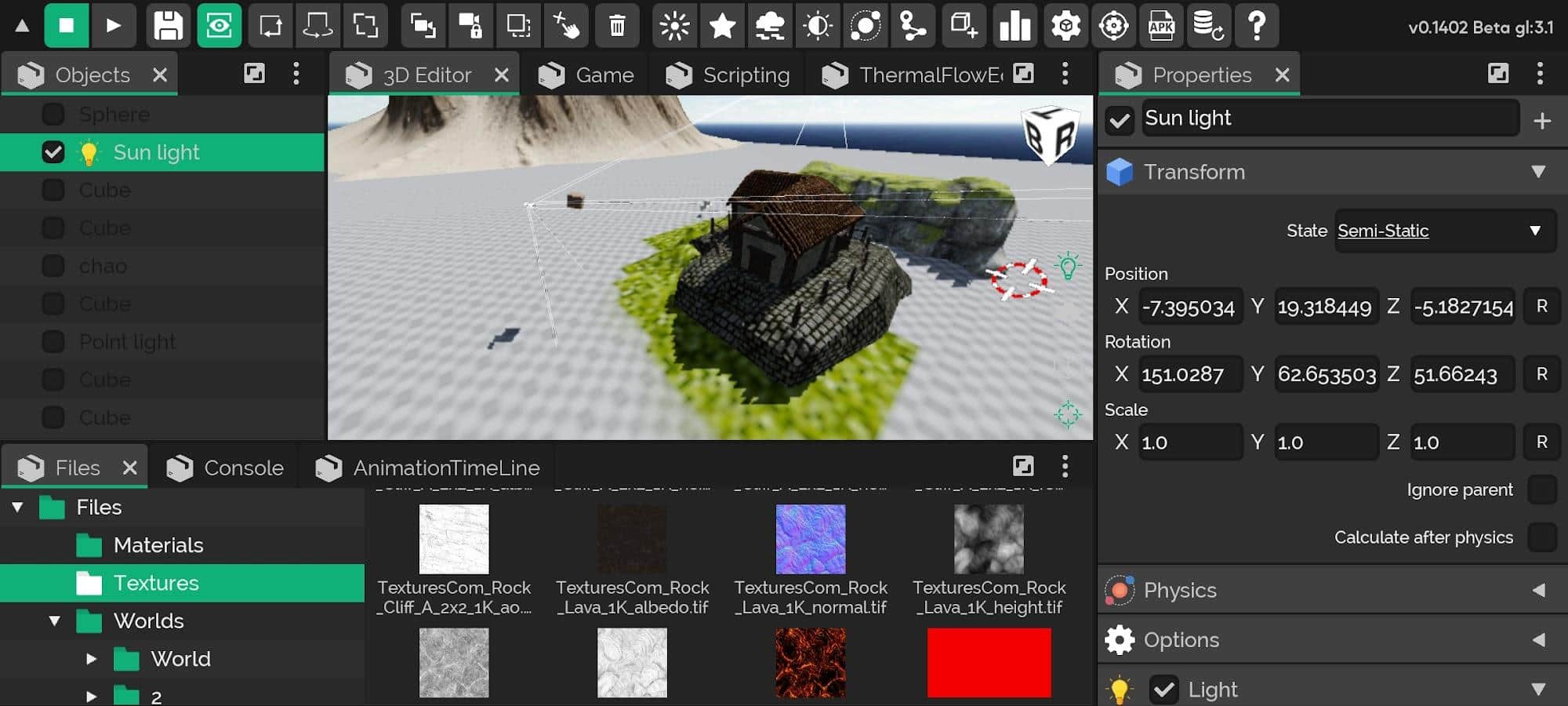1568x706 pixels.
Task: Click the orientation cube gizmo in viewport
Action: pyautogui.click(x=1050, y=135)
